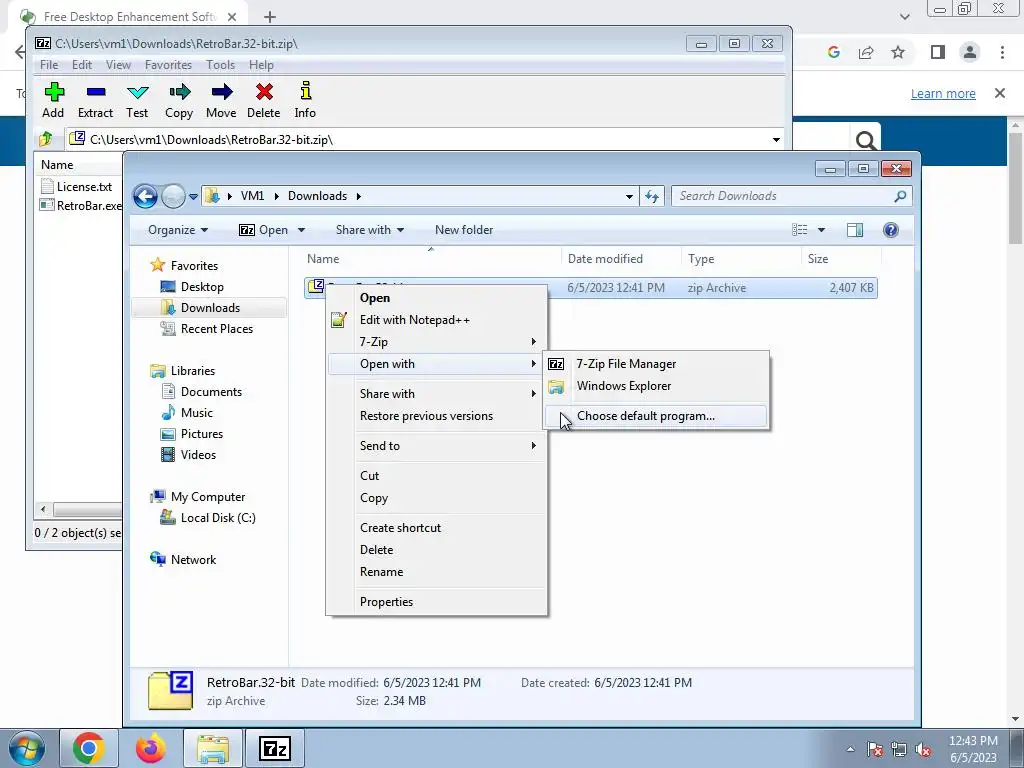
Task: Open the 7-Zip context submenu
Action: pos(436,342)
